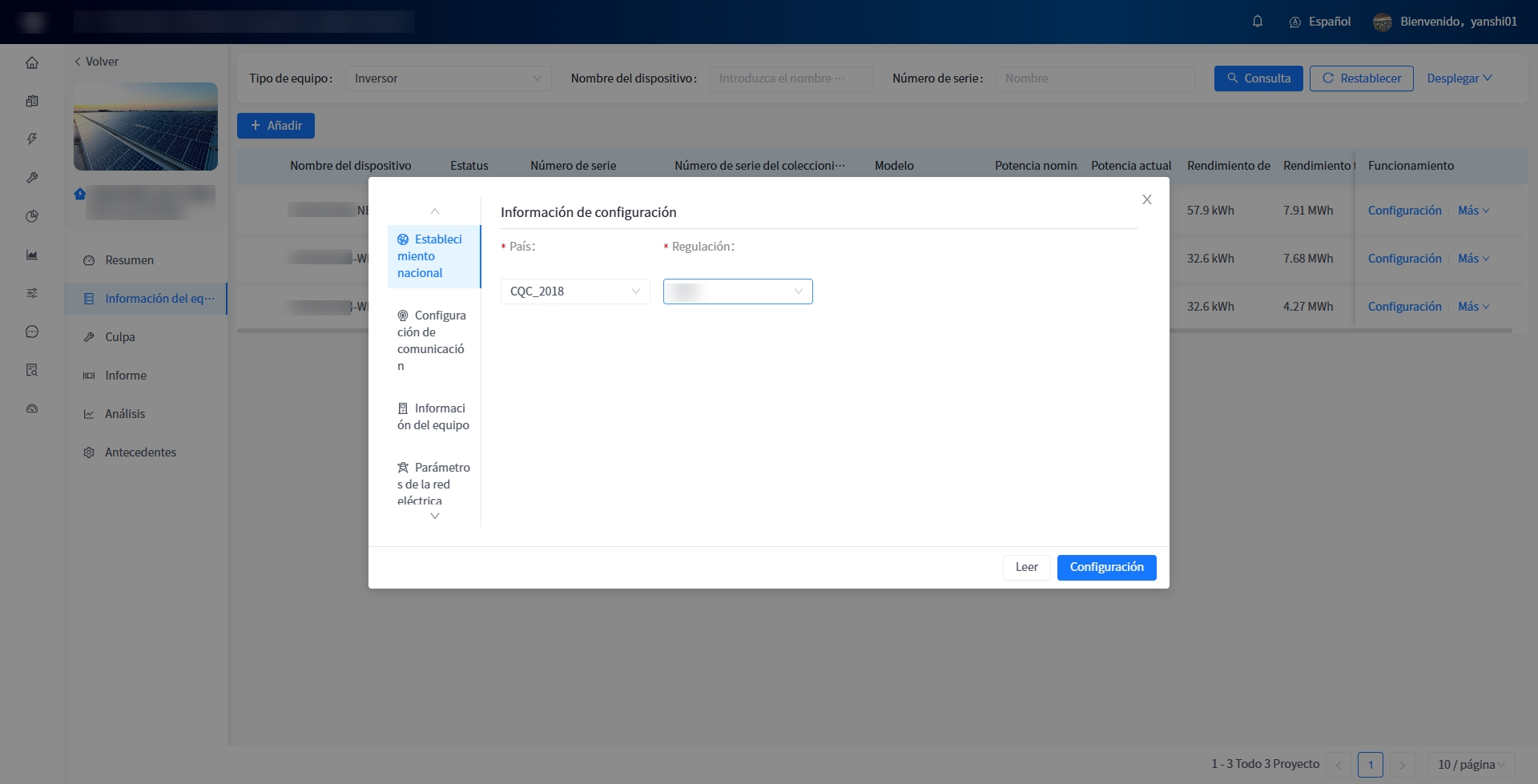The width and height of the screenshot is (1538, 784).
Task: Open the País dropdown showing CQC_2018
Action: pos(574,291)
